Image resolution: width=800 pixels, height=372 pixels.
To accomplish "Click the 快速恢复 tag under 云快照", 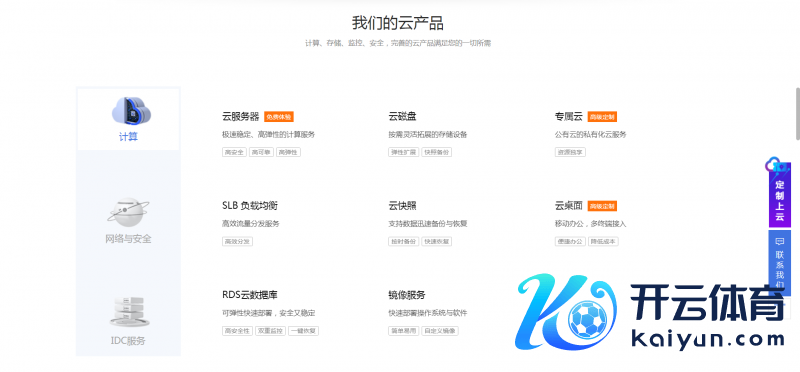I will pos(437,241).
